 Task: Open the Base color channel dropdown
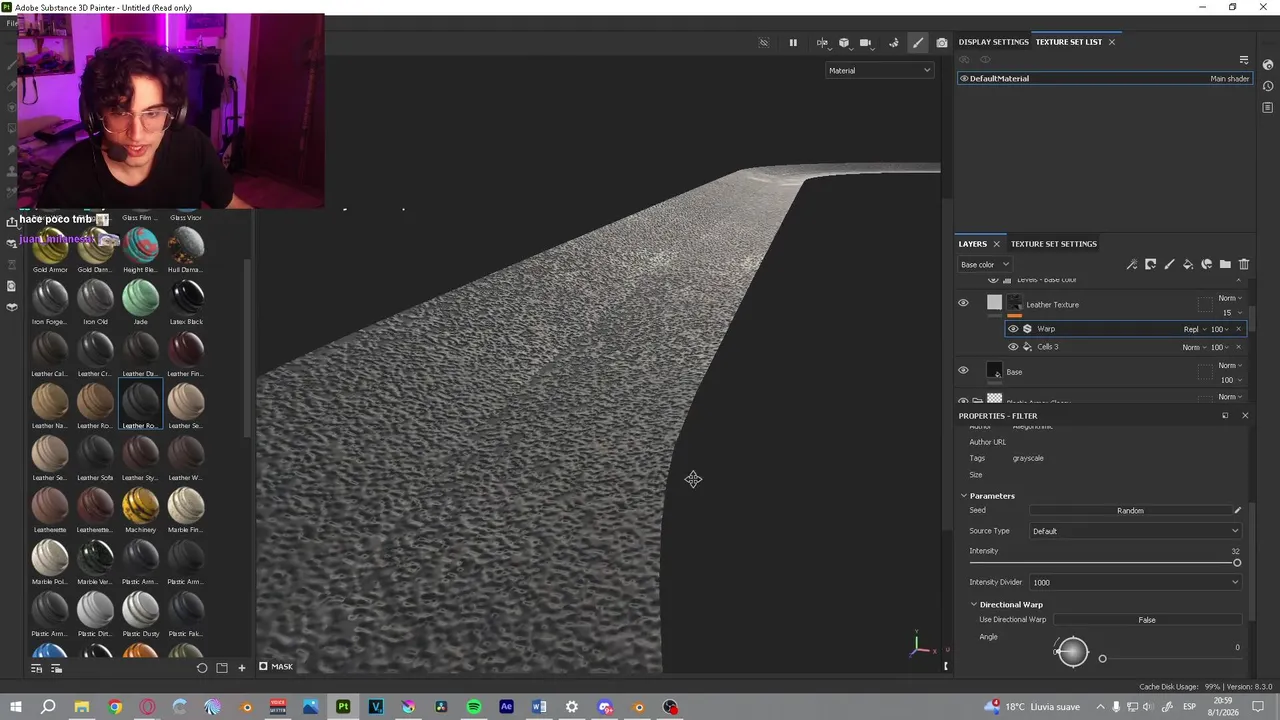tap(985, 264)
